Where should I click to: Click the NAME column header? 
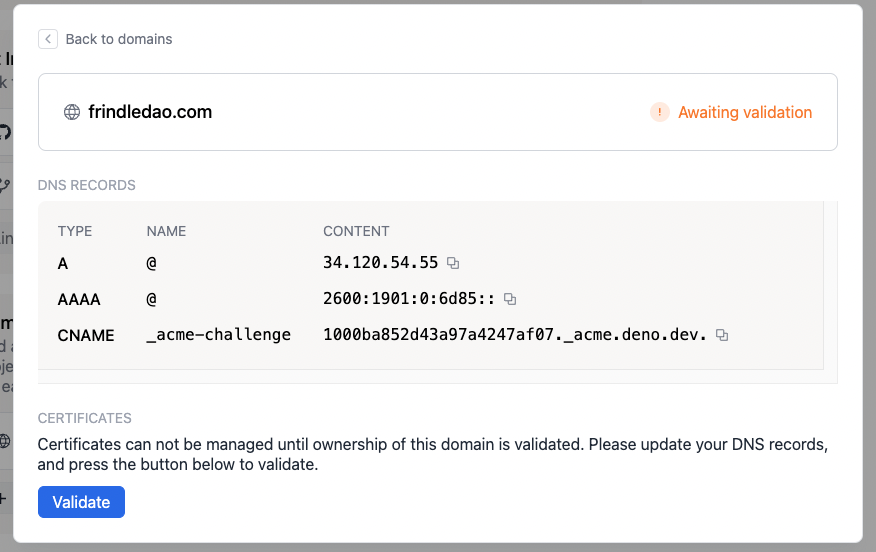[166, 231]
